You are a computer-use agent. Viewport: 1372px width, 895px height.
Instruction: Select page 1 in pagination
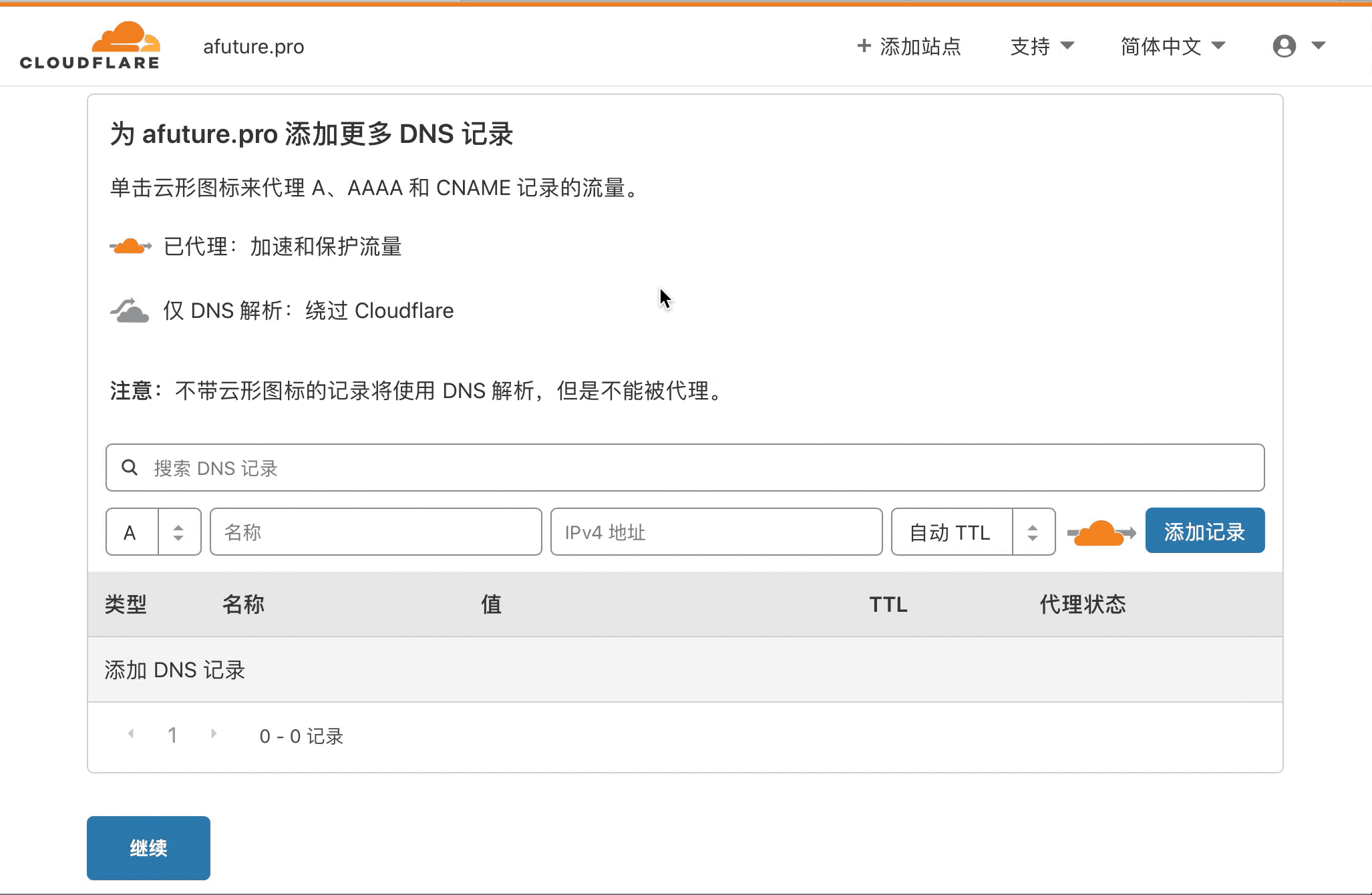(172, 735)
